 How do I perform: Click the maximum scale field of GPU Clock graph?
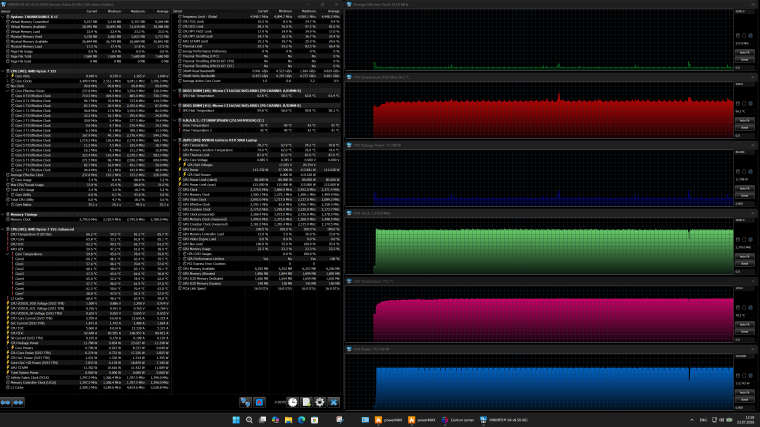744,220
